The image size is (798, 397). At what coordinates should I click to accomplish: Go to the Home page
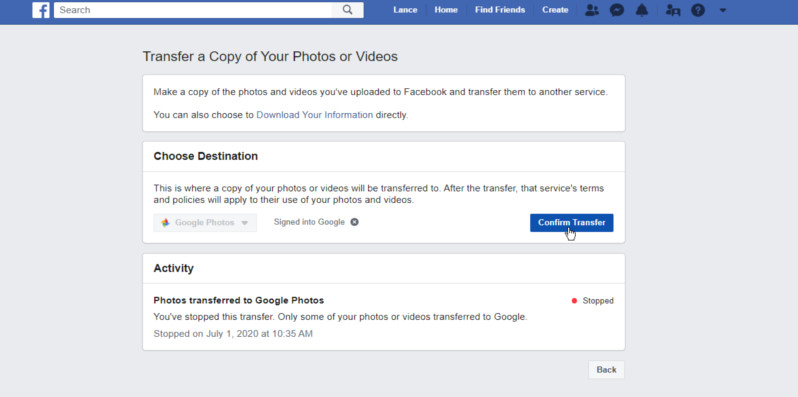point(446,10)
